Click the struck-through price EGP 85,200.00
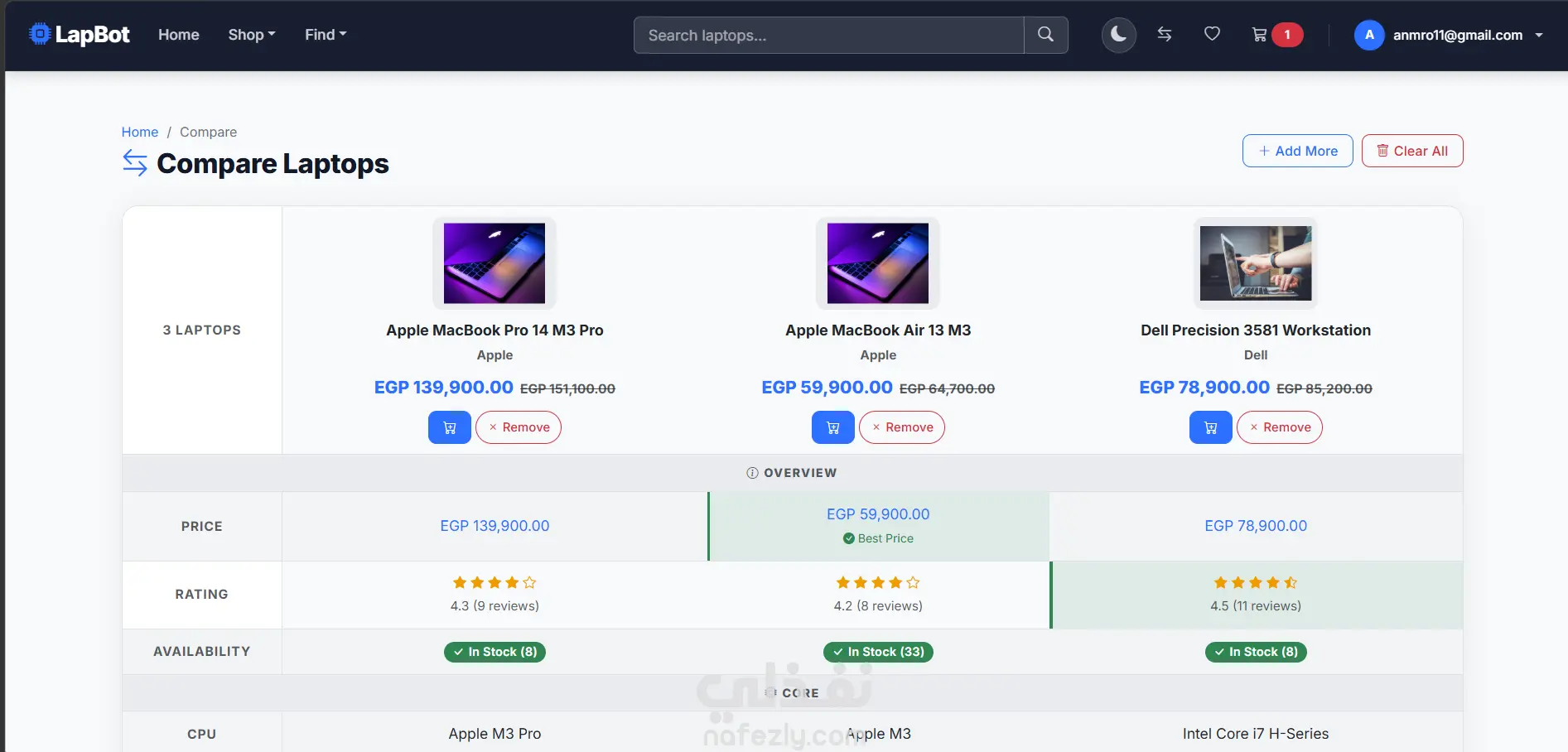Image resolution: width=1568 pixels, height=752 pixels. tap(1324, 388)
